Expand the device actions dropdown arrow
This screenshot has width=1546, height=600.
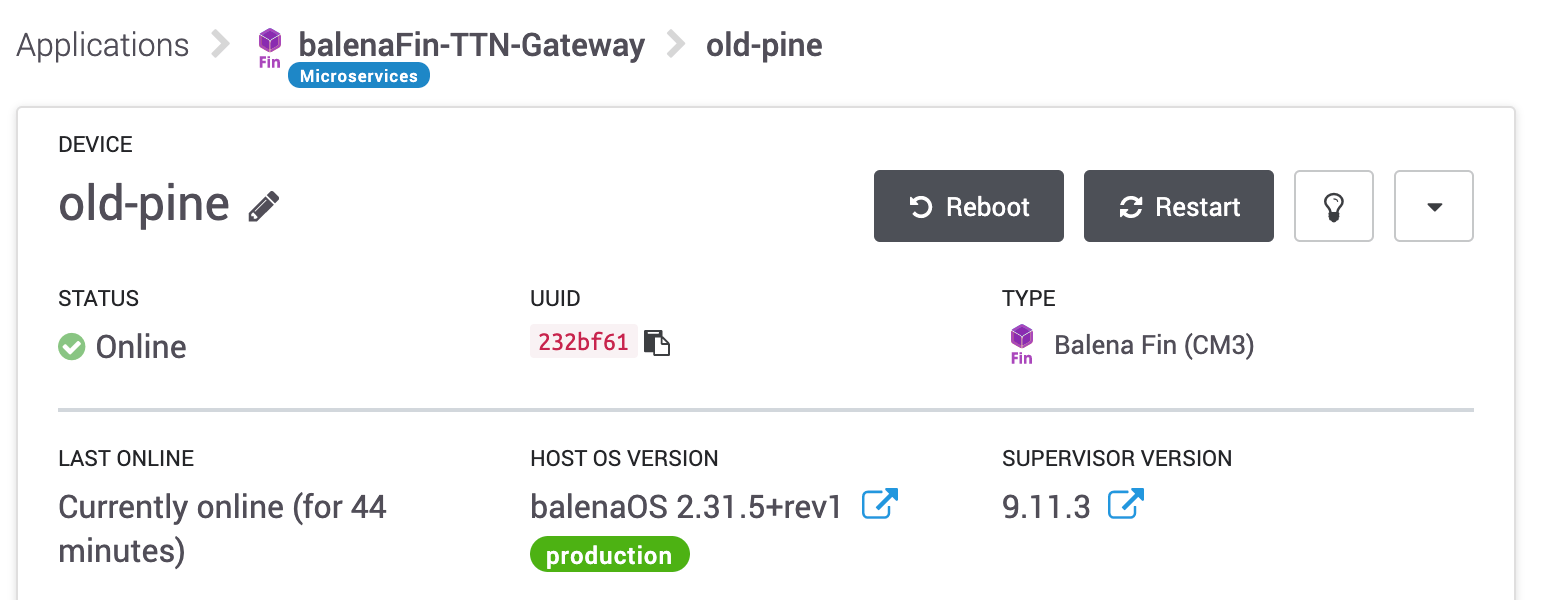1433,207
